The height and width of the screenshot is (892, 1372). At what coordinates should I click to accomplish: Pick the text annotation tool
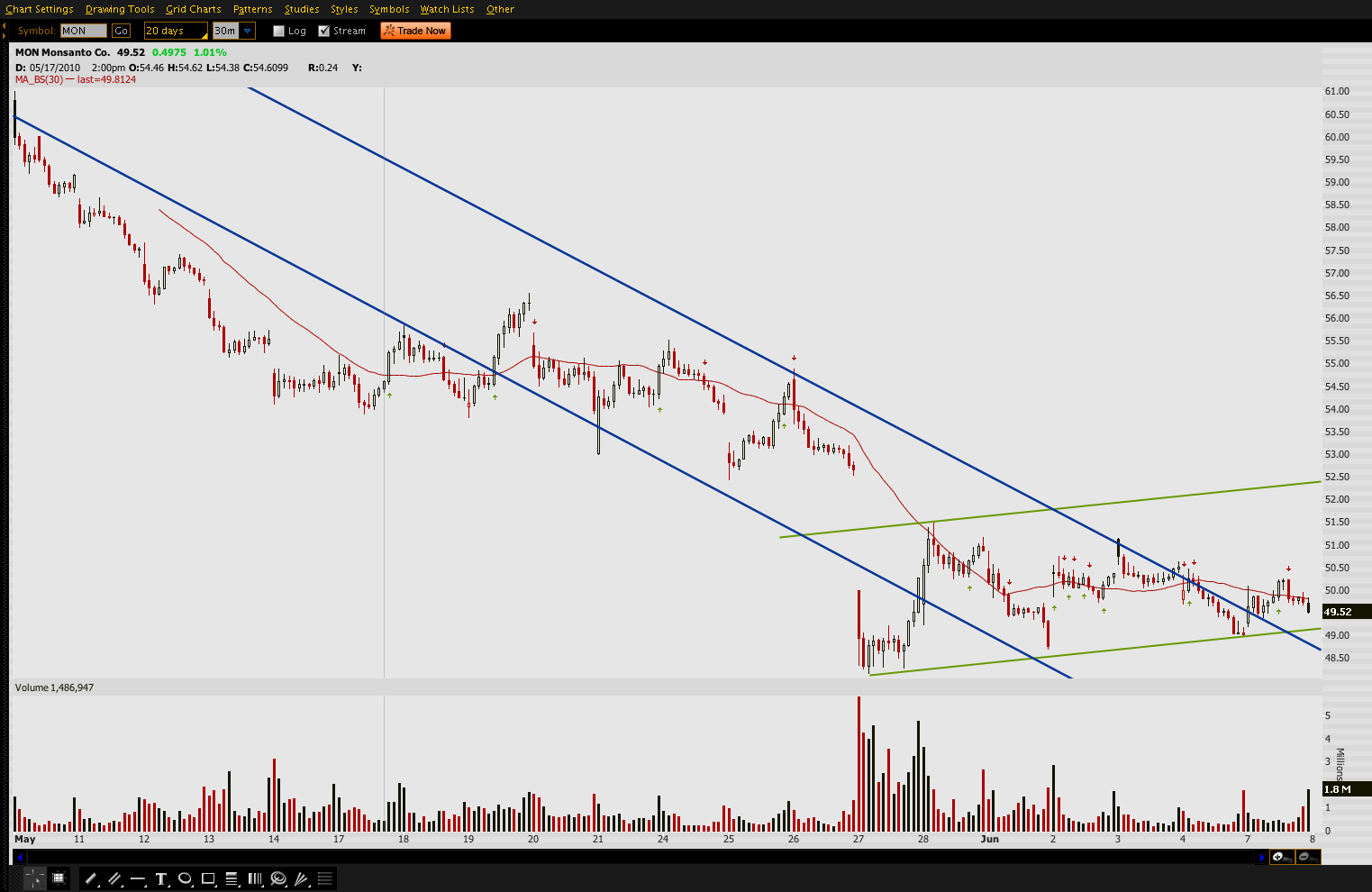coord(161,878)
